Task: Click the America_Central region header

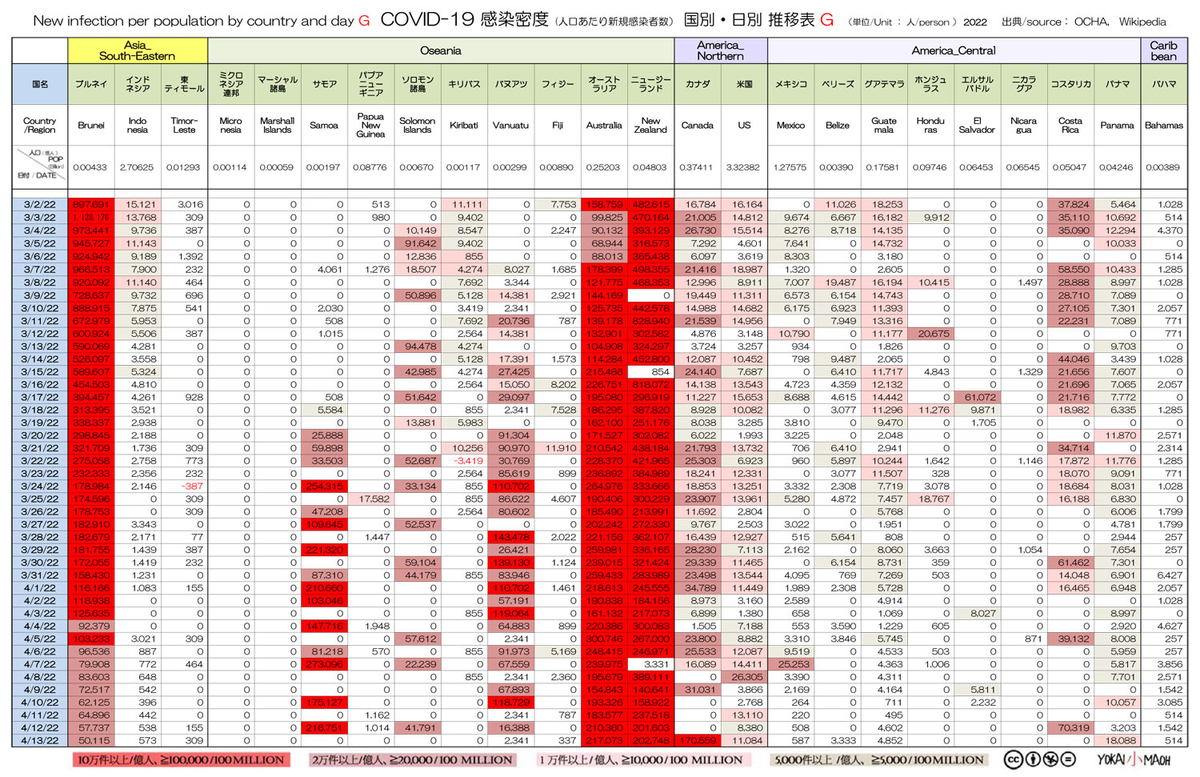Action: [954, 50]
